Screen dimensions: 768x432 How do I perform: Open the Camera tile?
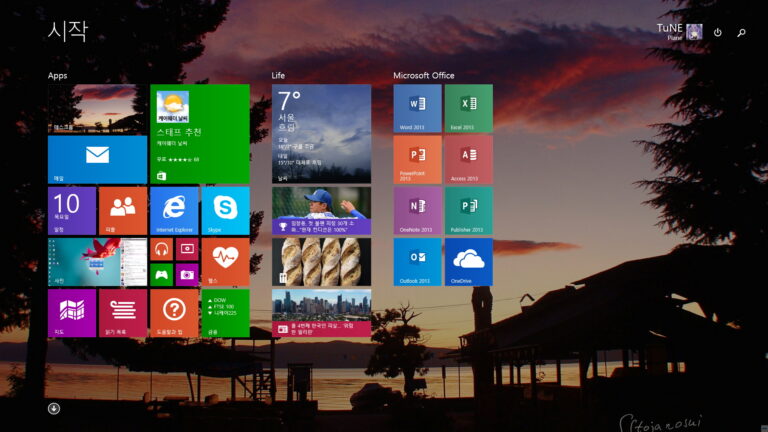click(x=187, y=275)
